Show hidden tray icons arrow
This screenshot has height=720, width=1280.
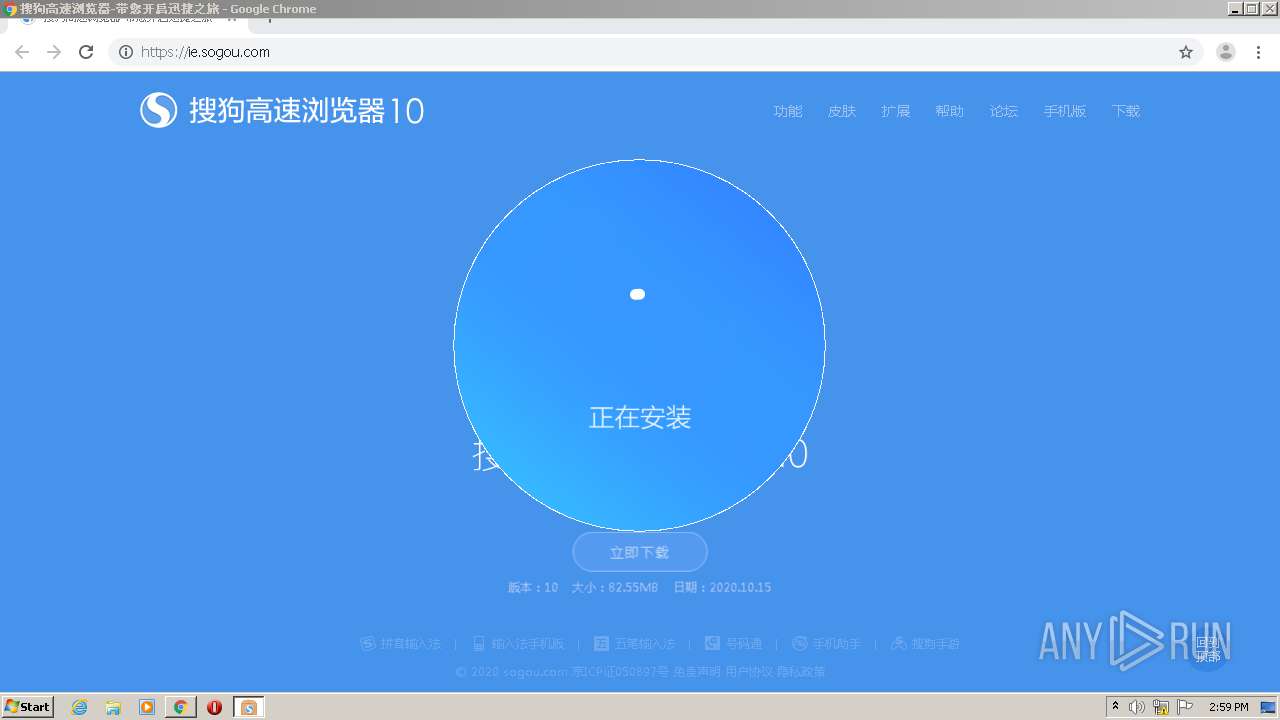click(x=1116, y=707)
